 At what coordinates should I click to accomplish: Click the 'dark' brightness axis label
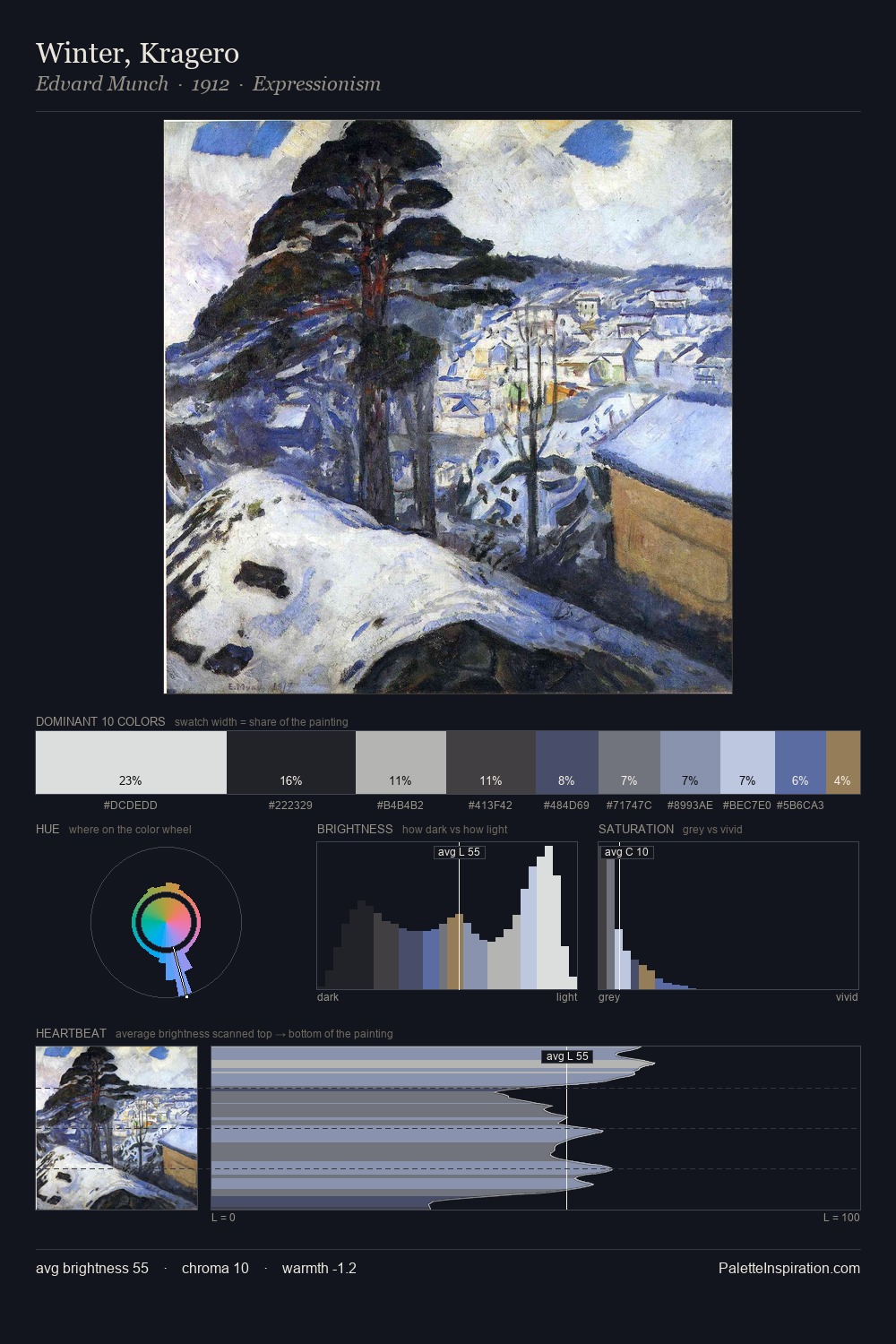[x=328, y=996]
